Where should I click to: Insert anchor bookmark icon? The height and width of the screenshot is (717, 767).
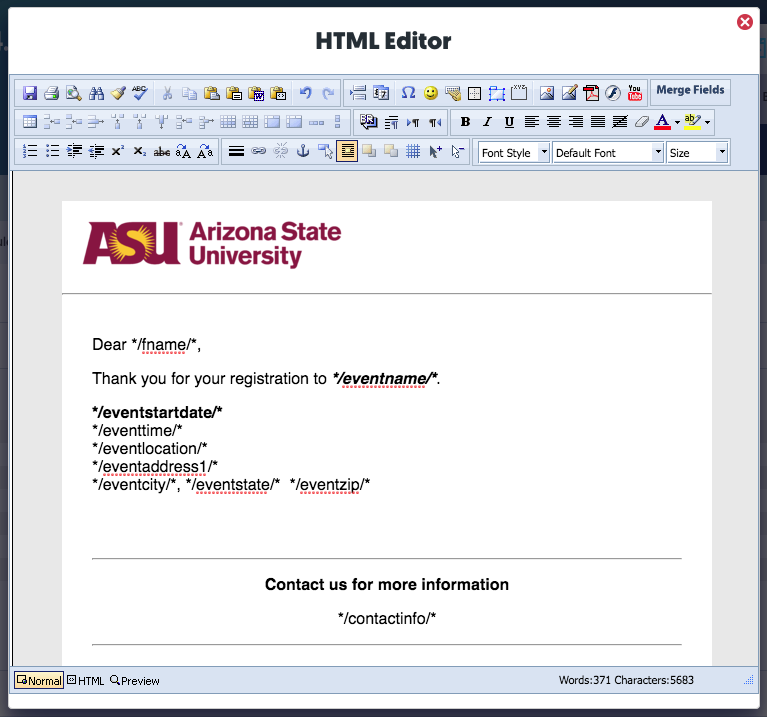(303, 152)
